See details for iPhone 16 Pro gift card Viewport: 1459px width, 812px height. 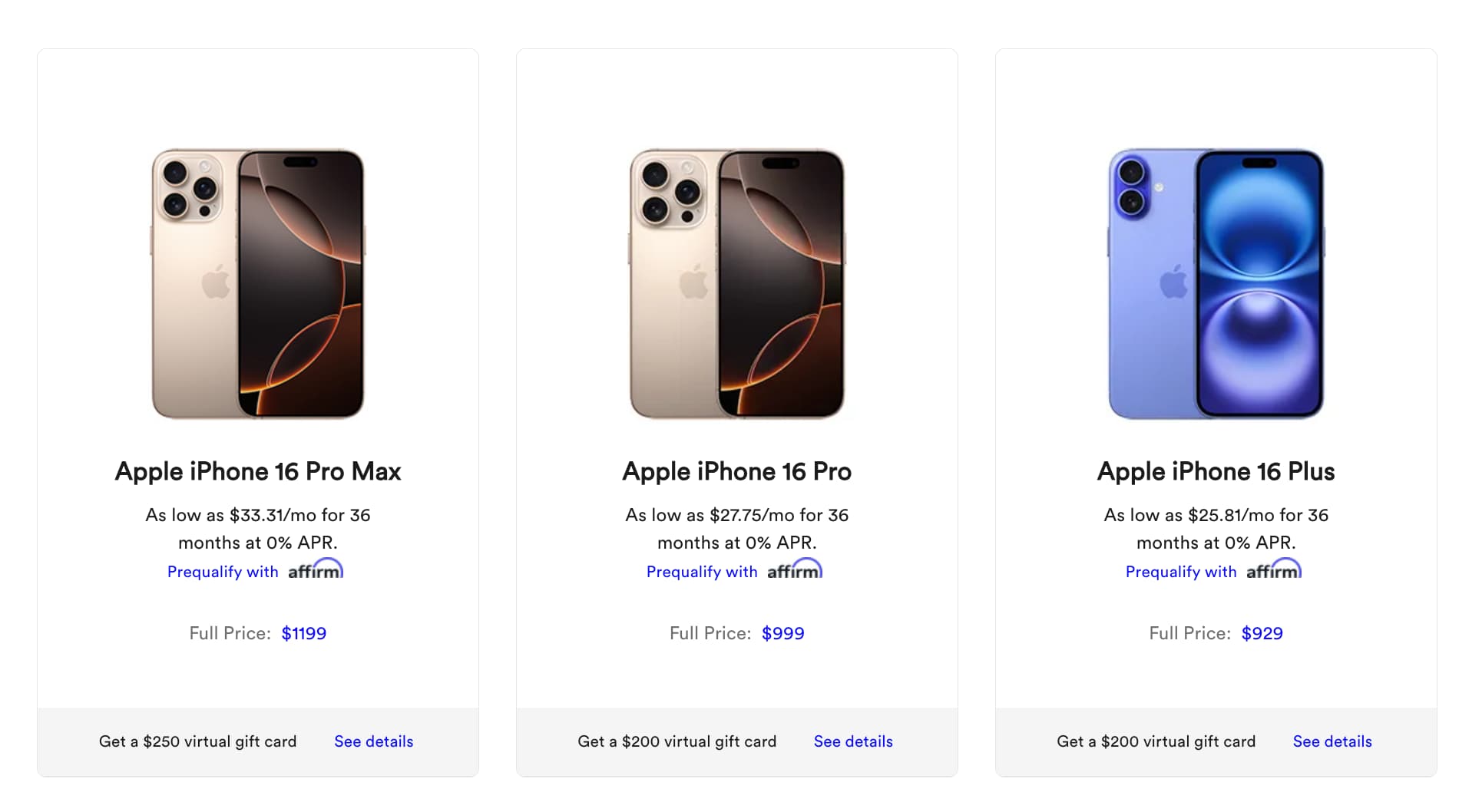pos(853,741)
